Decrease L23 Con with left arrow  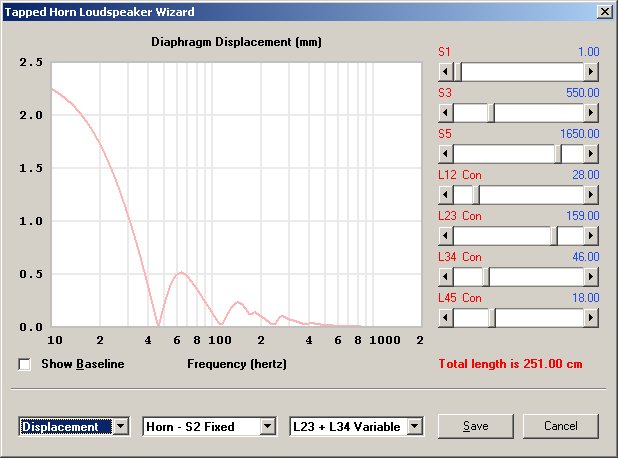(446, 236)
